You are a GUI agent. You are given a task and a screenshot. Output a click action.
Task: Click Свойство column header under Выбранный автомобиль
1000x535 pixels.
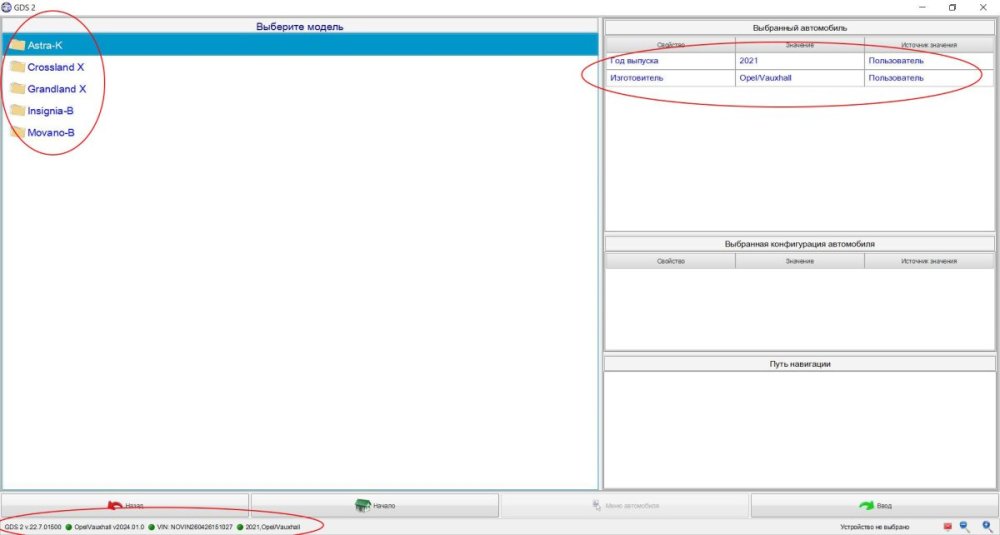(670, 45)
